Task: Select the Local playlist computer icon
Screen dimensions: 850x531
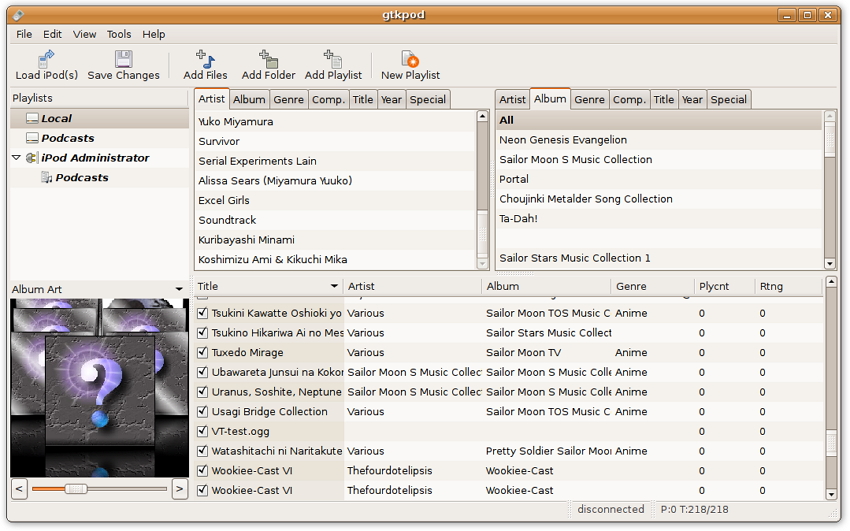Action: (32, 118)
